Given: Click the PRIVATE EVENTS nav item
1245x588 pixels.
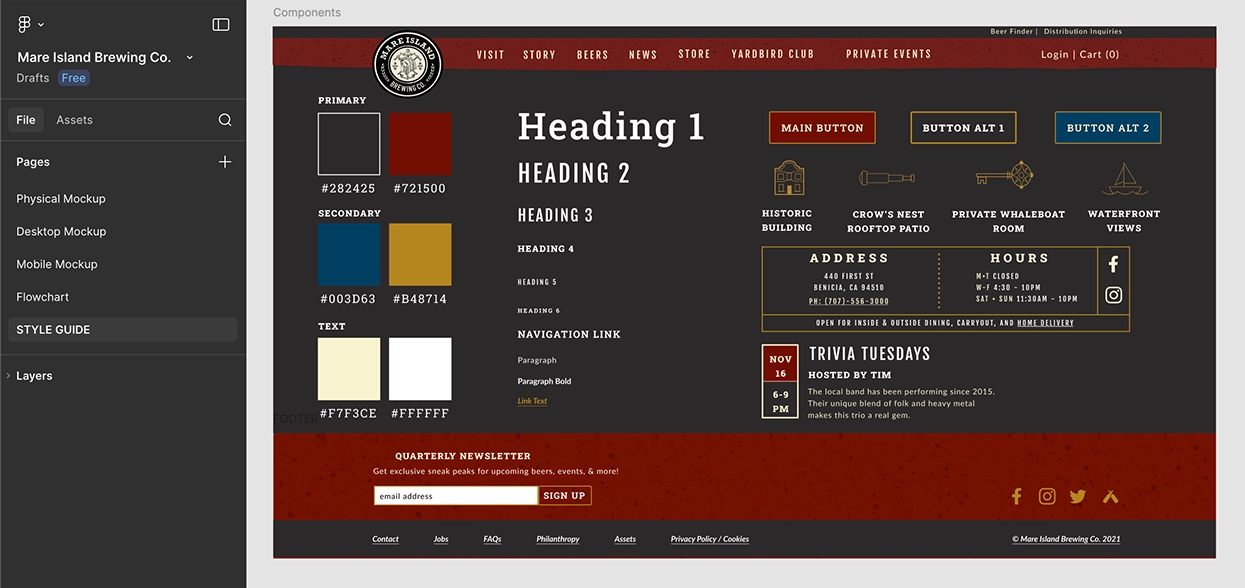Looking at the screenshot, I should 888,54.
